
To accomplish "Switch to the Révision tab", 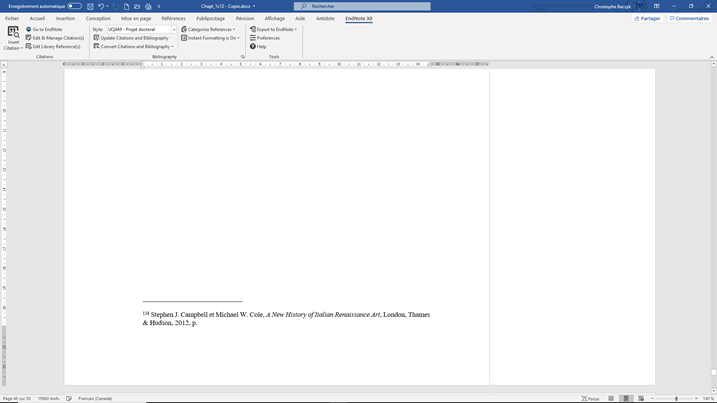I will point(245,18).
